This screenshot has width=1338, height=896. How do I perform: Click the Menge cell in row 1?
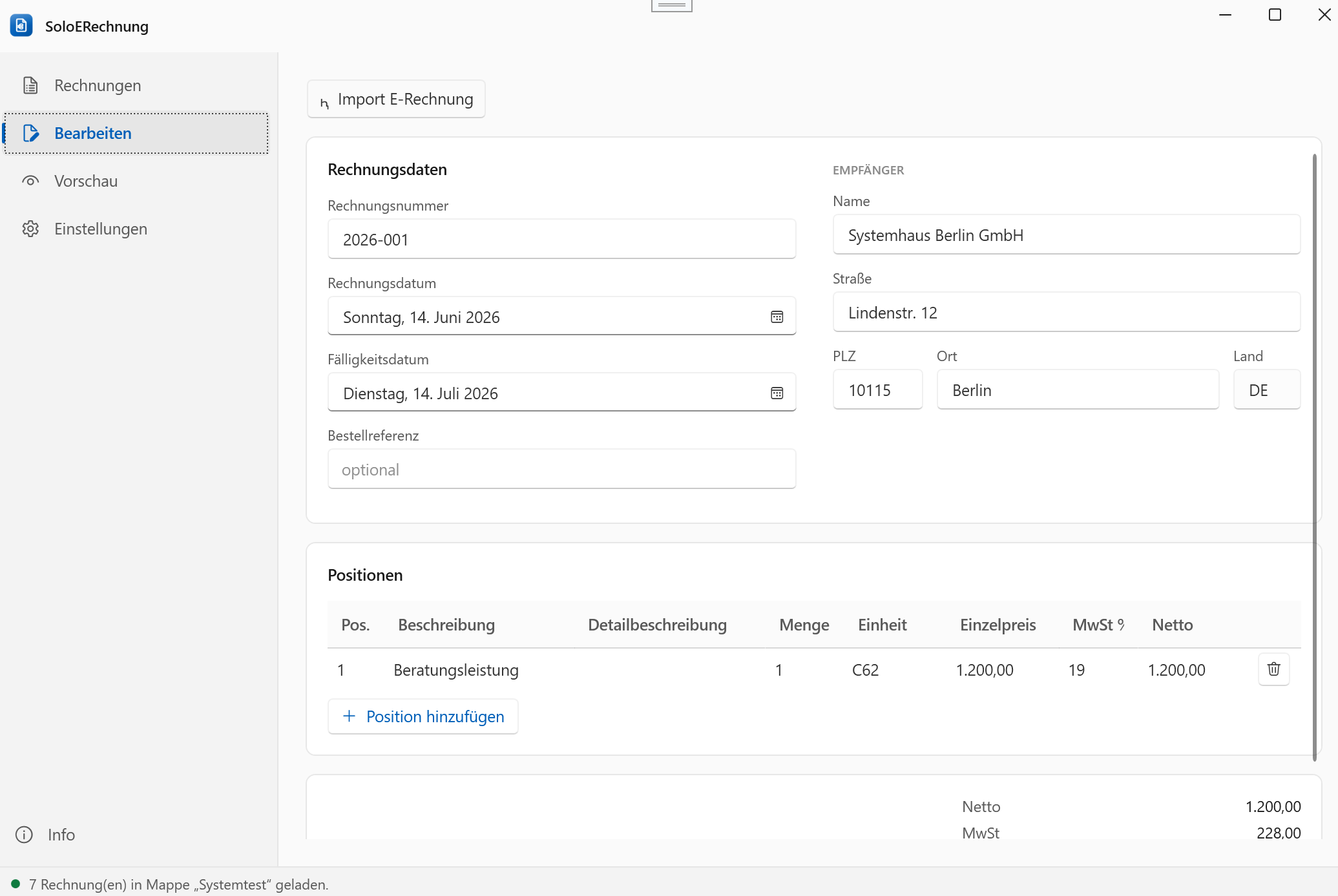(x=779, y=670)
